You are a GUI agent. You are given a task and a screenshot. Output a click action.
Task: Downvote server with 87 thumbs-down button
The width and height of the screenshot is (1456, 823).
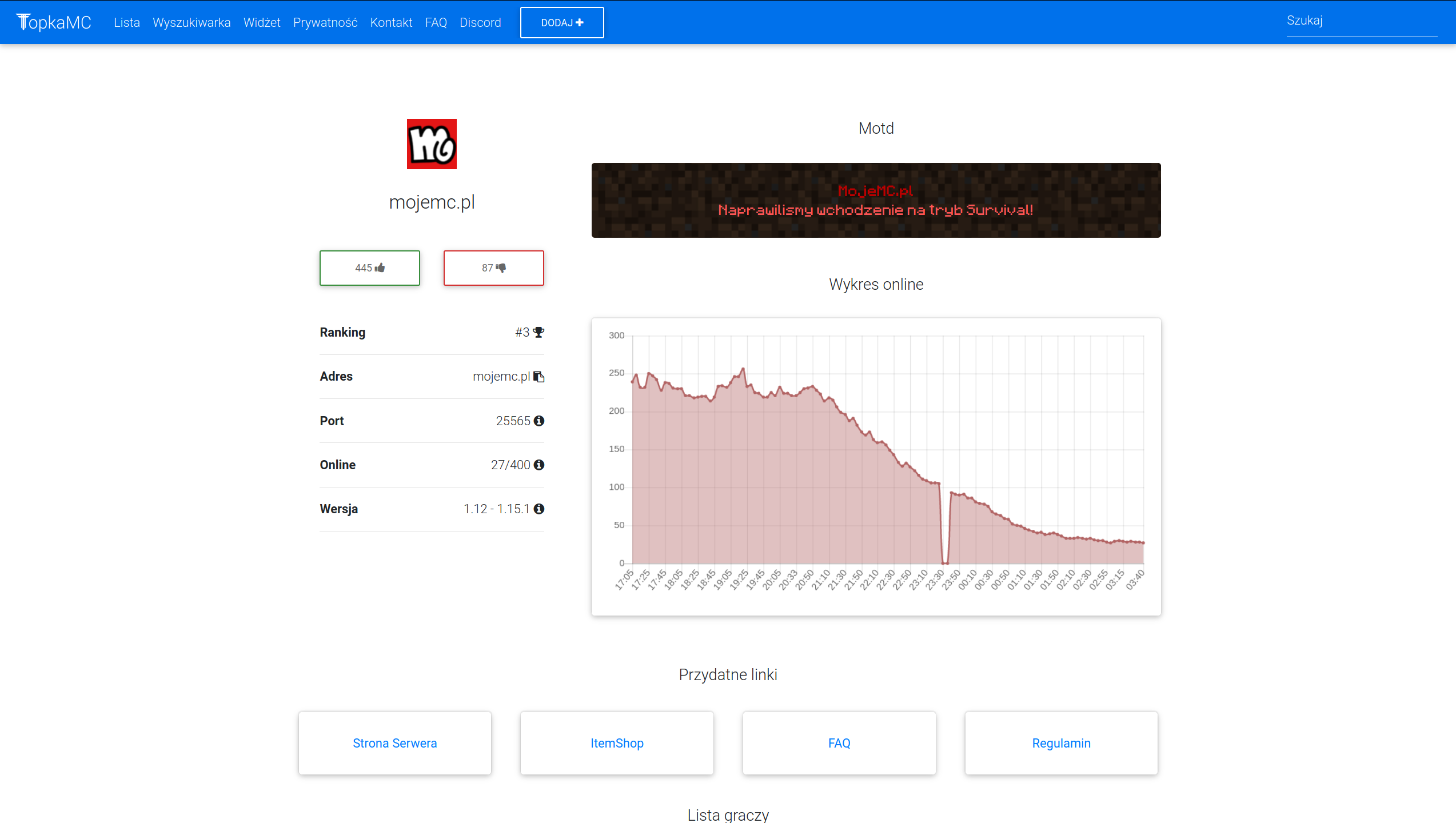pyautogui.click(x=493, y=267)
